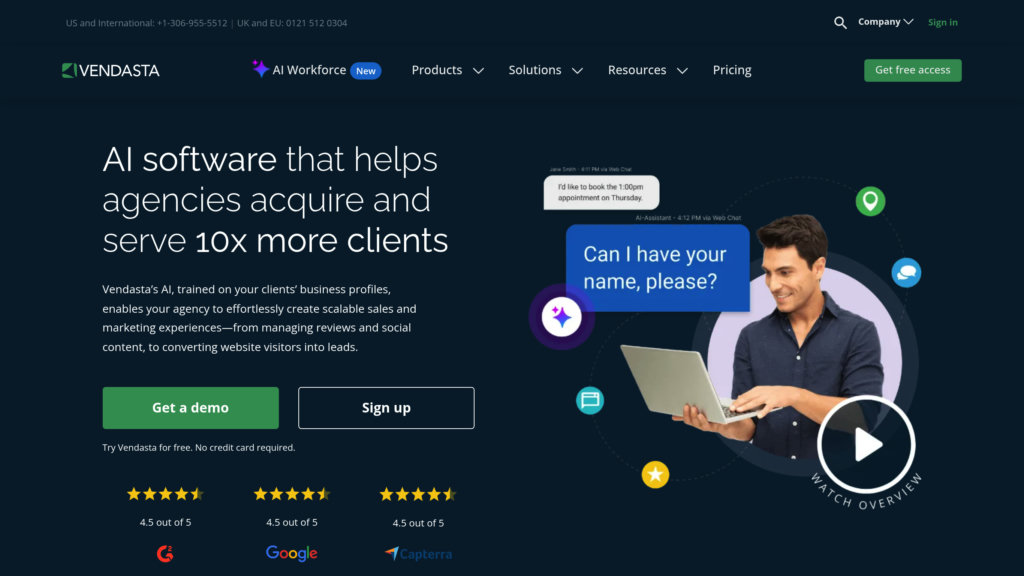Click the yellow star circle icon
The height and width of the screenshot is (576, 1024).
(655, 474)
